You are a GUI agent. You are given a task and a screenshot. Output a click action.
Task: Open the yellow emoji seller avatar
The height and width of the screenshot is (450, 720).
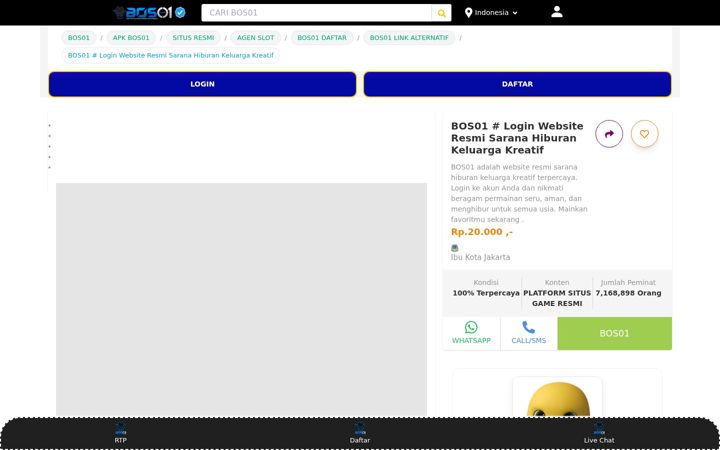(x=557, y=398)
